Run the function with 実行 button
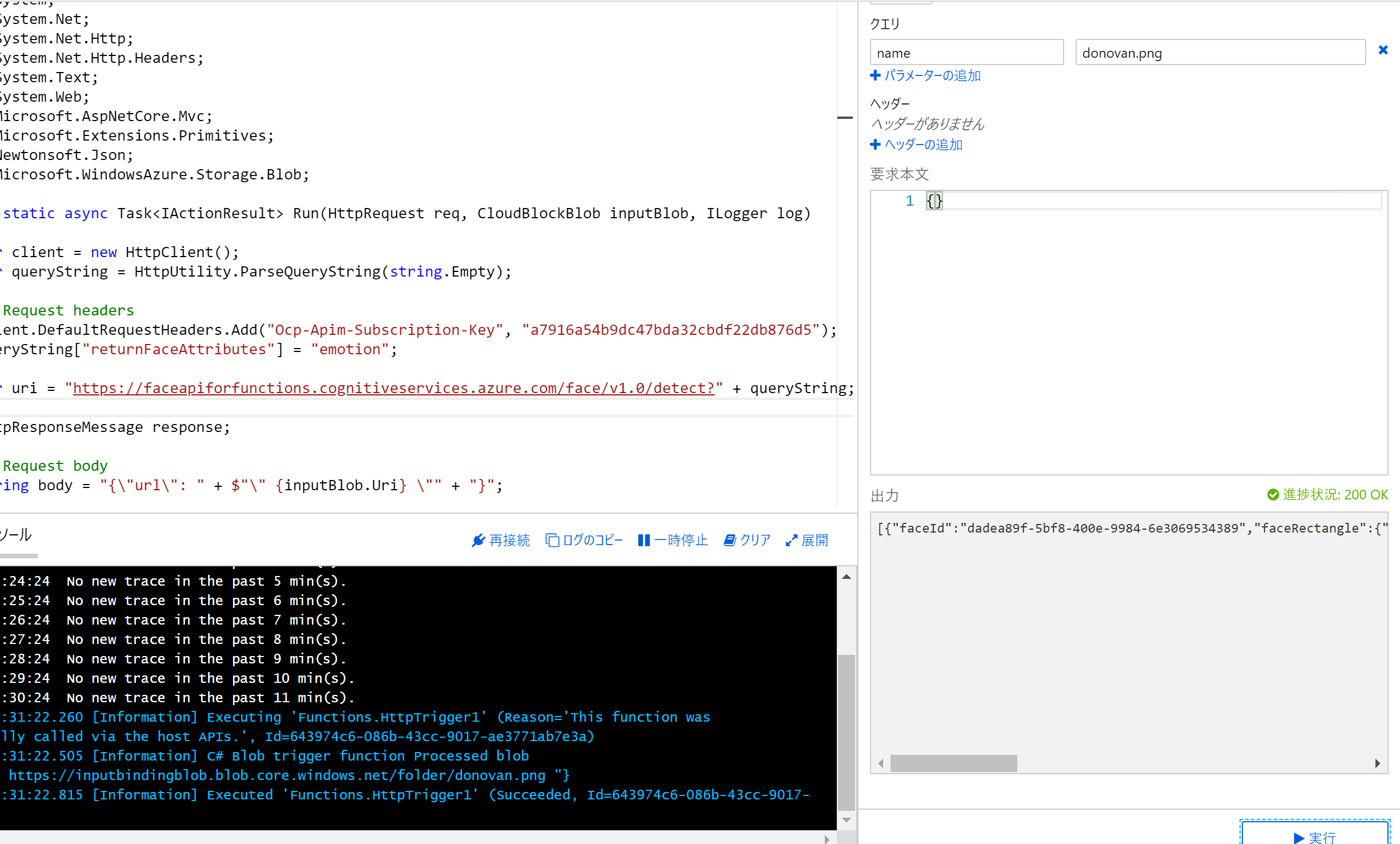The height and width of the screenshot is (844, 1400). 1314,837
